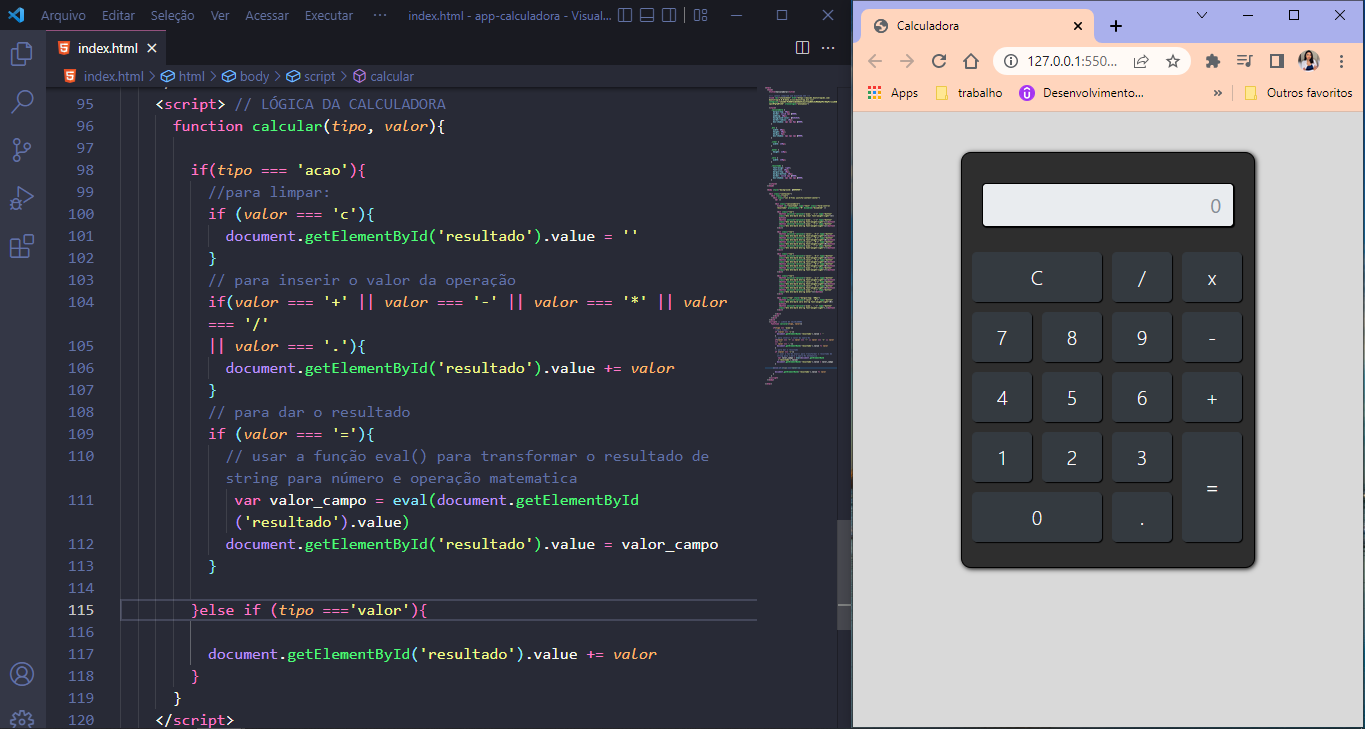1365x729 pixels.
Task: Open VS Code settings gear
Action: coord(22,717)
